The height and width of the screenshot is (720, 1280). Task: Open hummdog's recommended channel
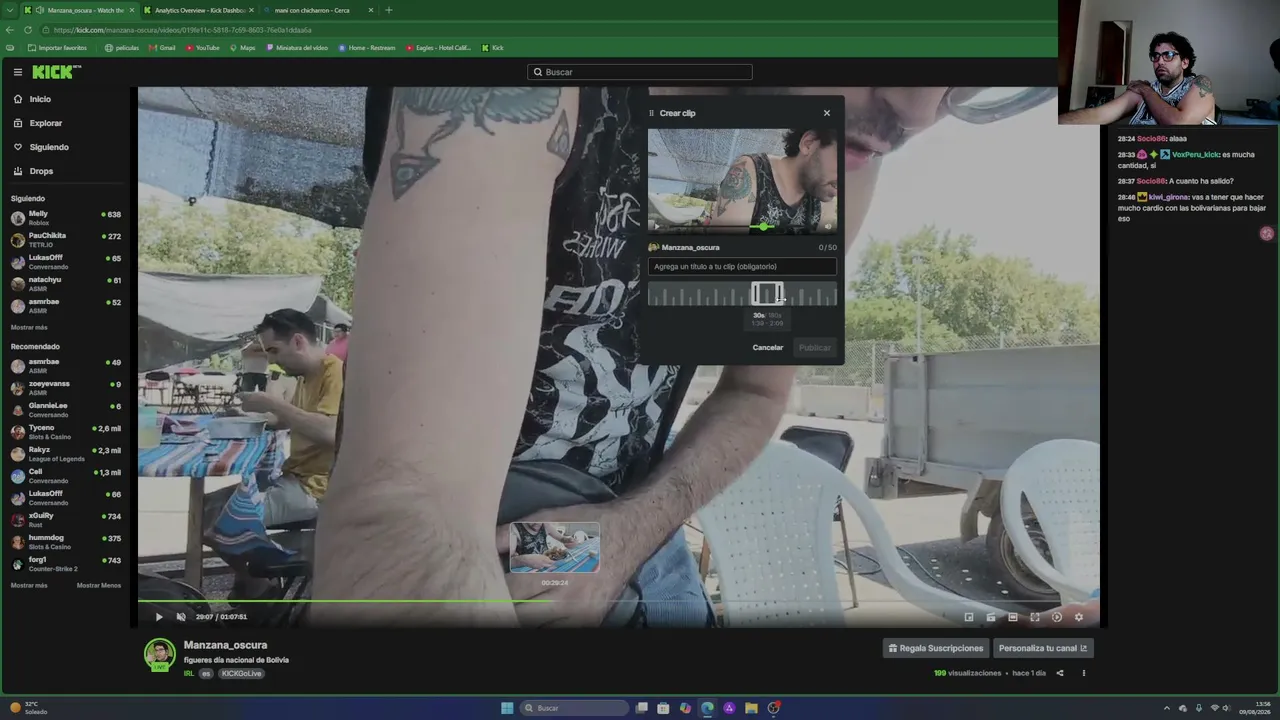tap(65, 542)
